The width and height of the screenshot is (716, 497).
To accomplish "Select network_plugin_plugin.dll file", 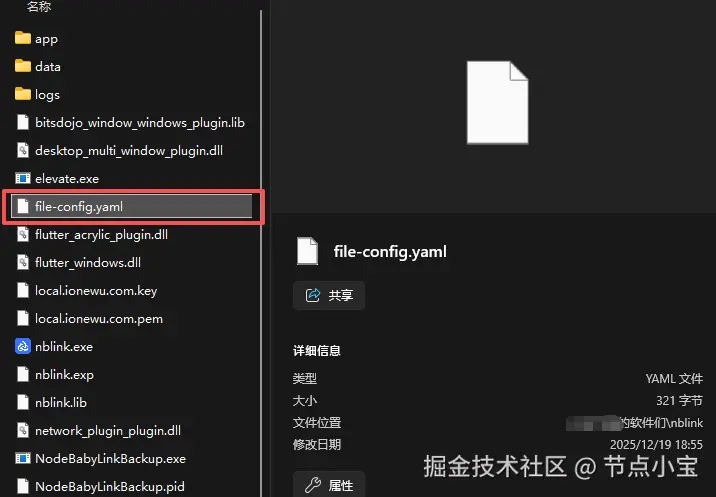I will 99,430.
